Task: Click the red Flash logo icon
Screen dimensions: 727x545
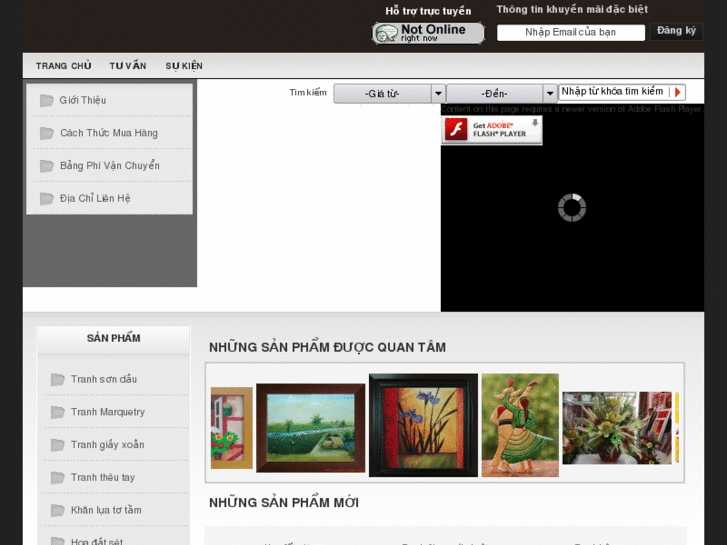Action: [x=456, y=129]
